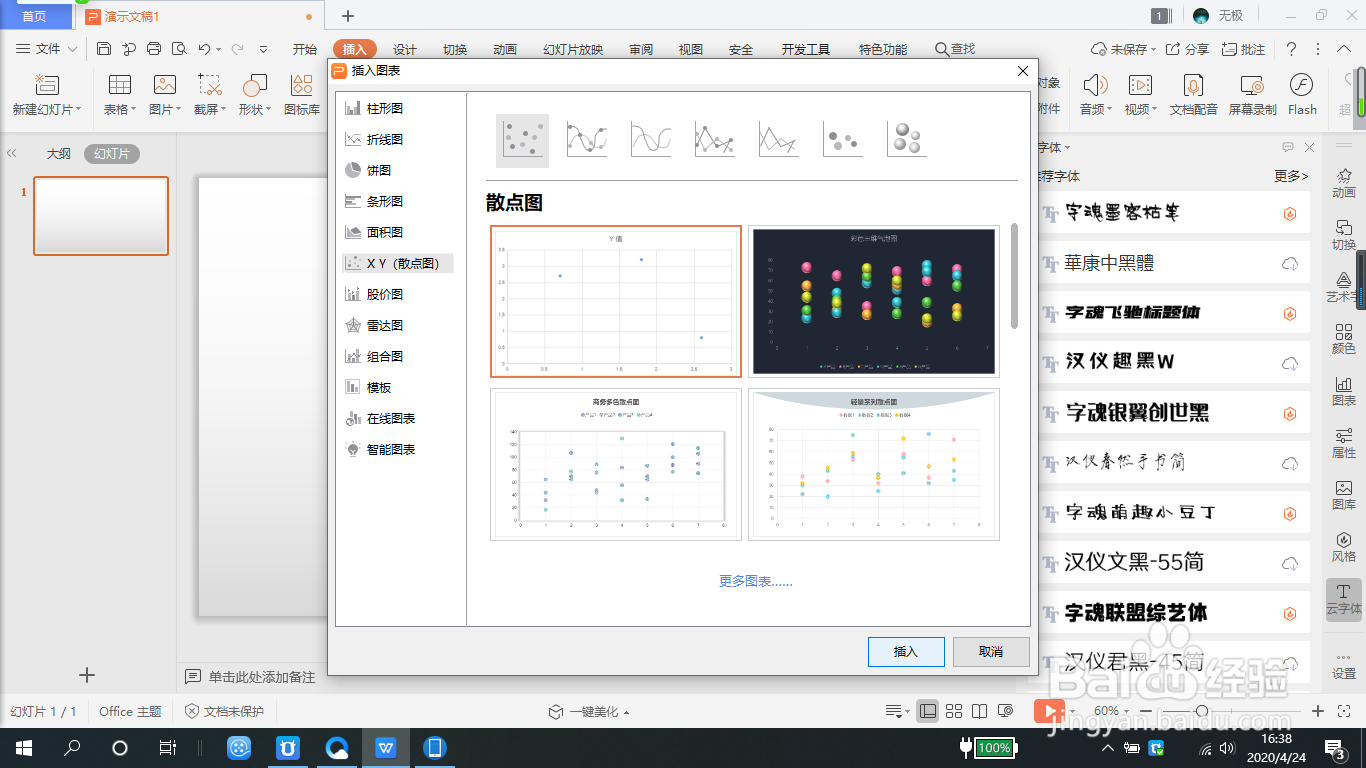Choose scatter with smooth lines and markers subtype
This screenshot has height=768, width=1366.
(586, 140)
